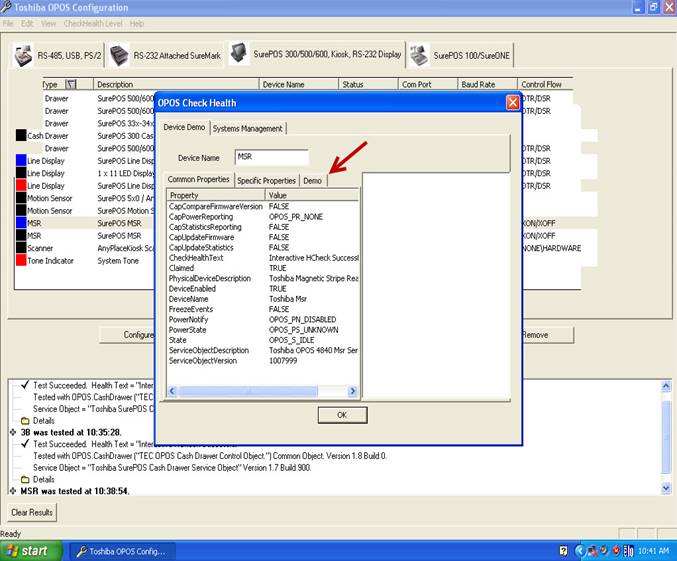
Task: Open the Systems Management tab
Action: tap(248, 128)
